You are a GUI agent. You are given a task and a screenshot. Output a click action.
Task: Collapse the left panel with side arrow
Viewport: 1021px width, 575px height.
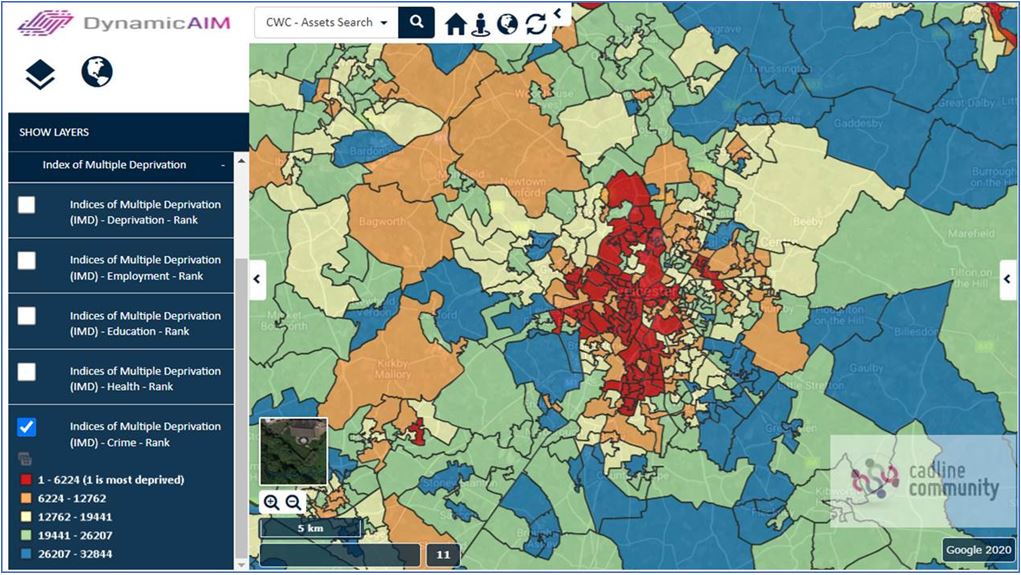pyautogui.click(x=257, y=279)
